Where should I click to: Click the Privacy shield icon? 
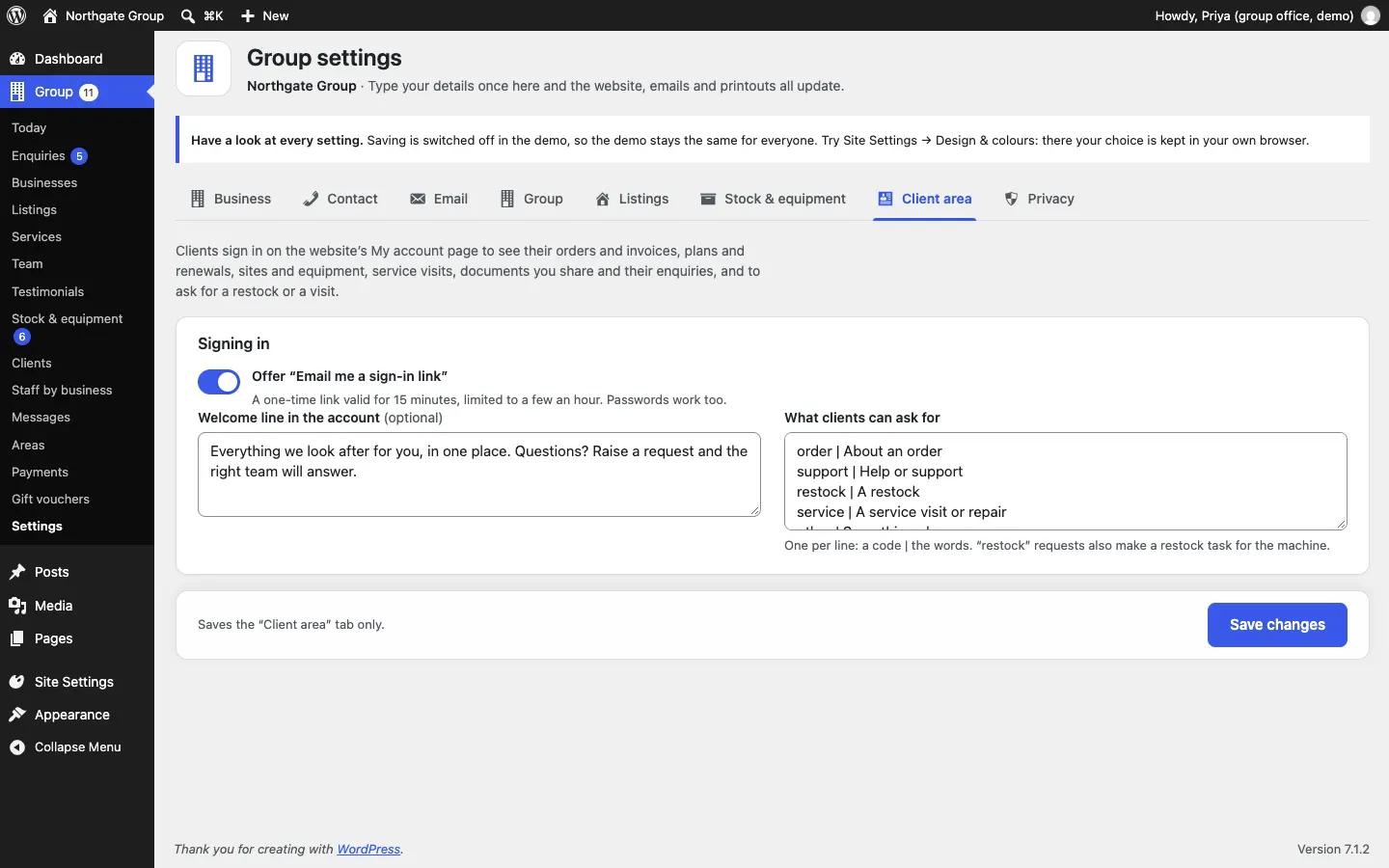point(1011,199)
